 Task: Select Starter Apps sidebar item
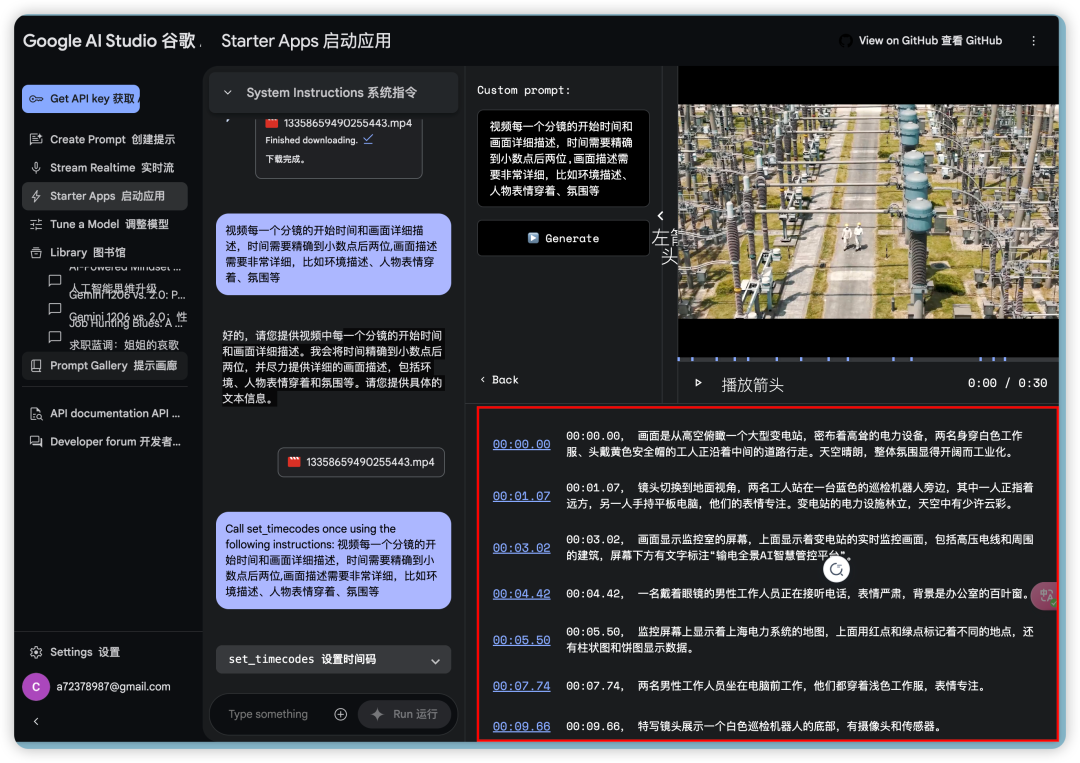point(105,196)
